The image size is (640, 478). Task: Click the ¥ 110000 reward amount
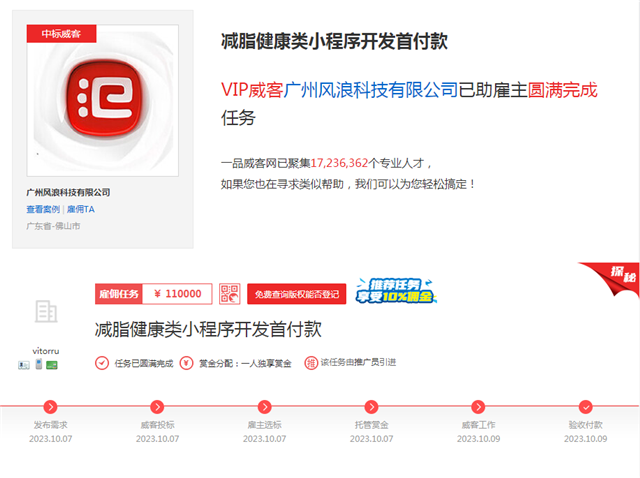[178, 294]
